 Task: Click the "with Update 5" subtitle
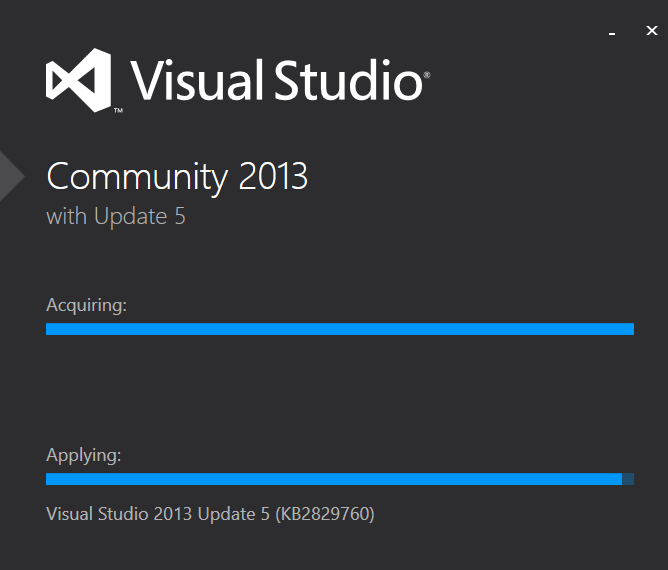tap(116, 216)
